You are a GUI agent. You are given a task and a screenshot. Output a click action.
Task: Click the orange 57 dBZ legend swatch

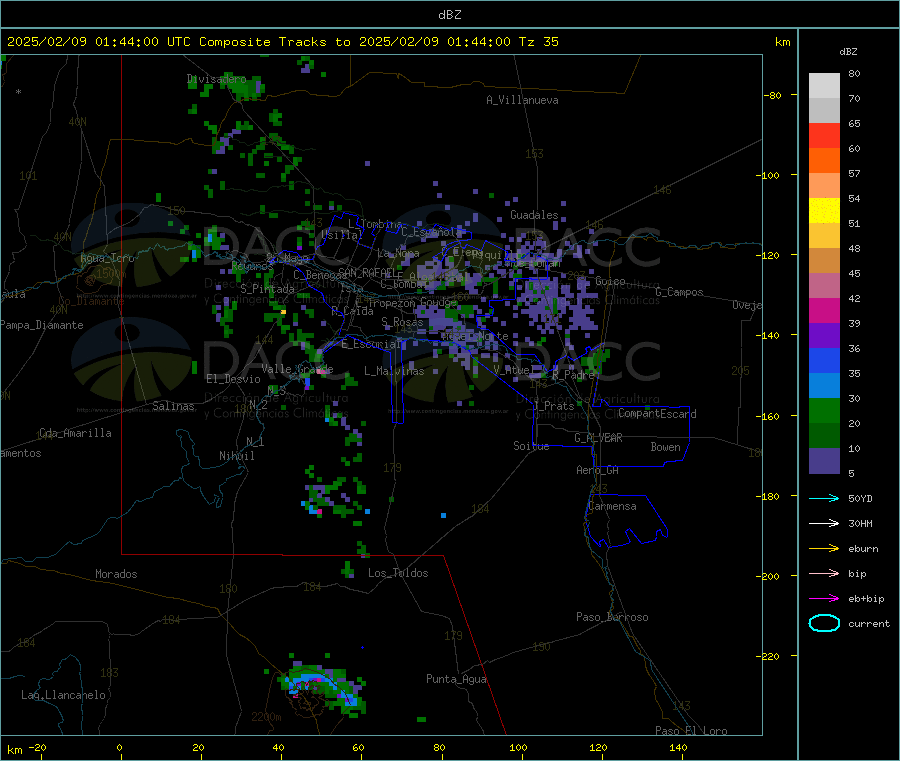tap(824, 161)
